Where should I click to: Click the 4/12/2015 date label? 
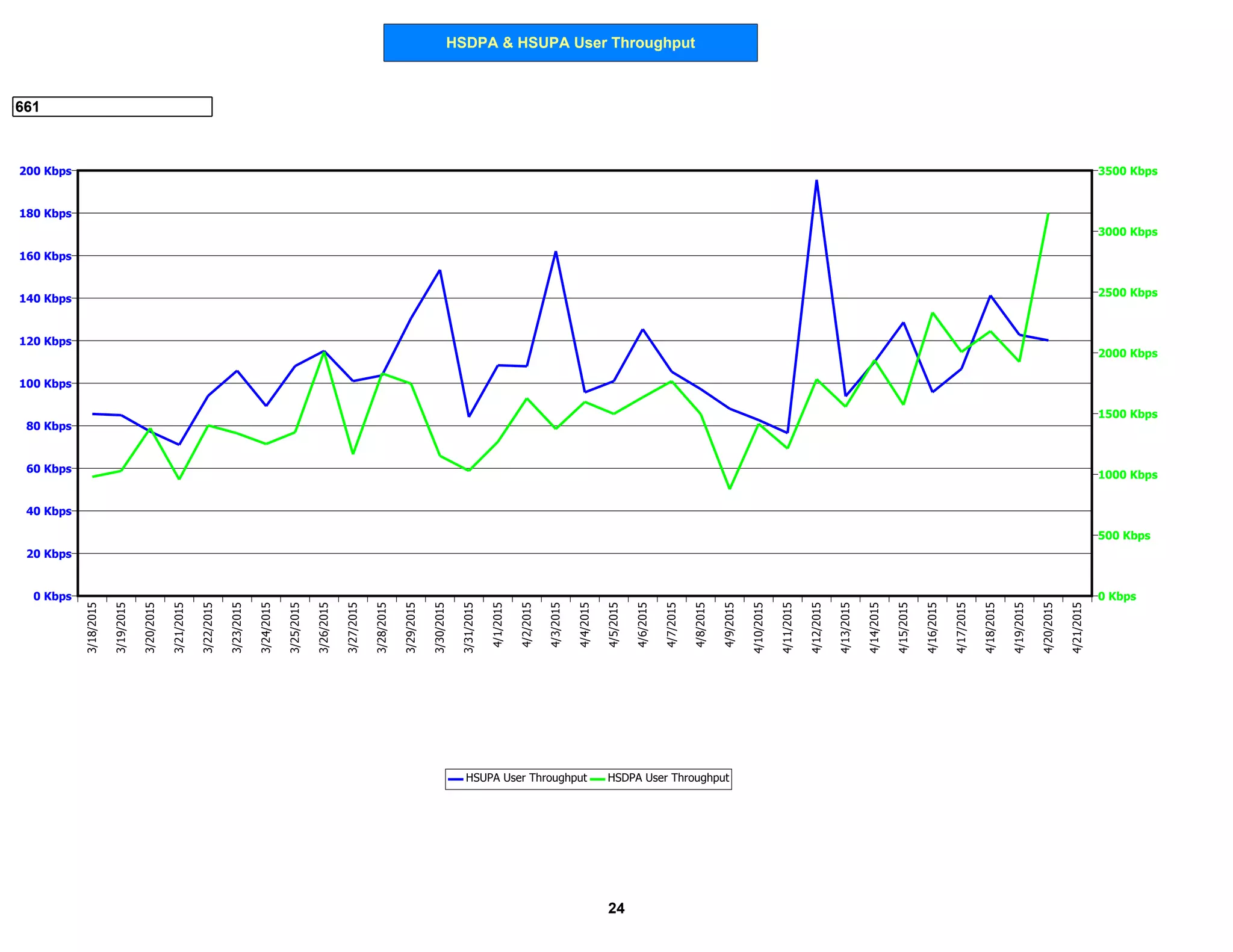click(x=816, y=628)
